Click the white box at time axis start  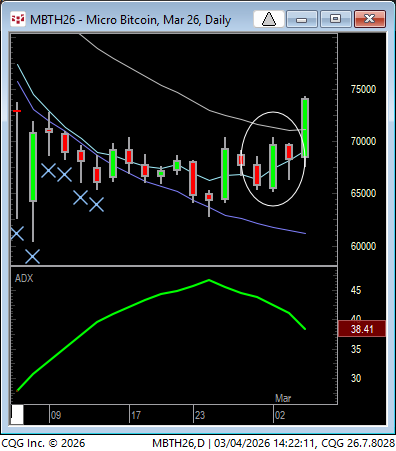pos(17,414)
